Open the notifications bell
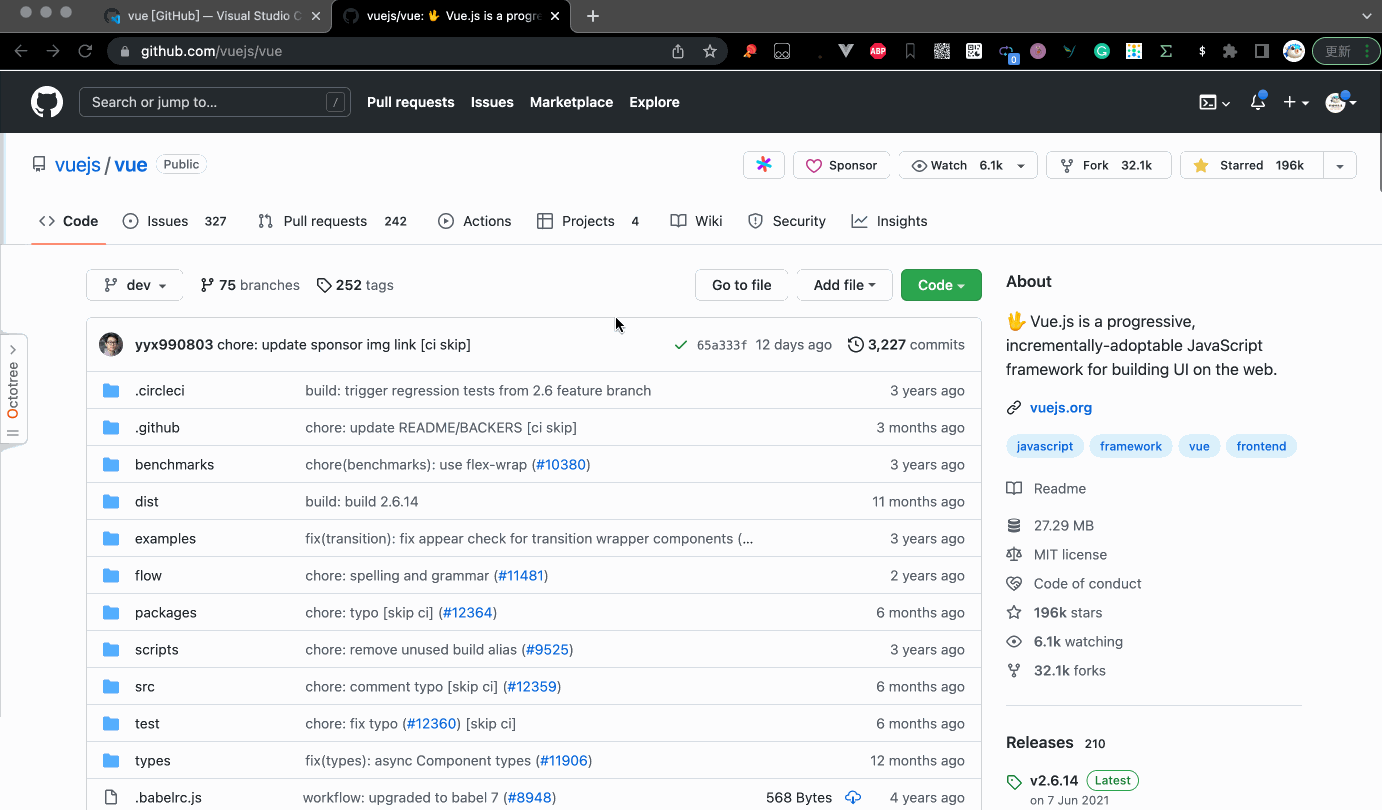Viewport: 1382px width, 810px height. pos(1257,101)
